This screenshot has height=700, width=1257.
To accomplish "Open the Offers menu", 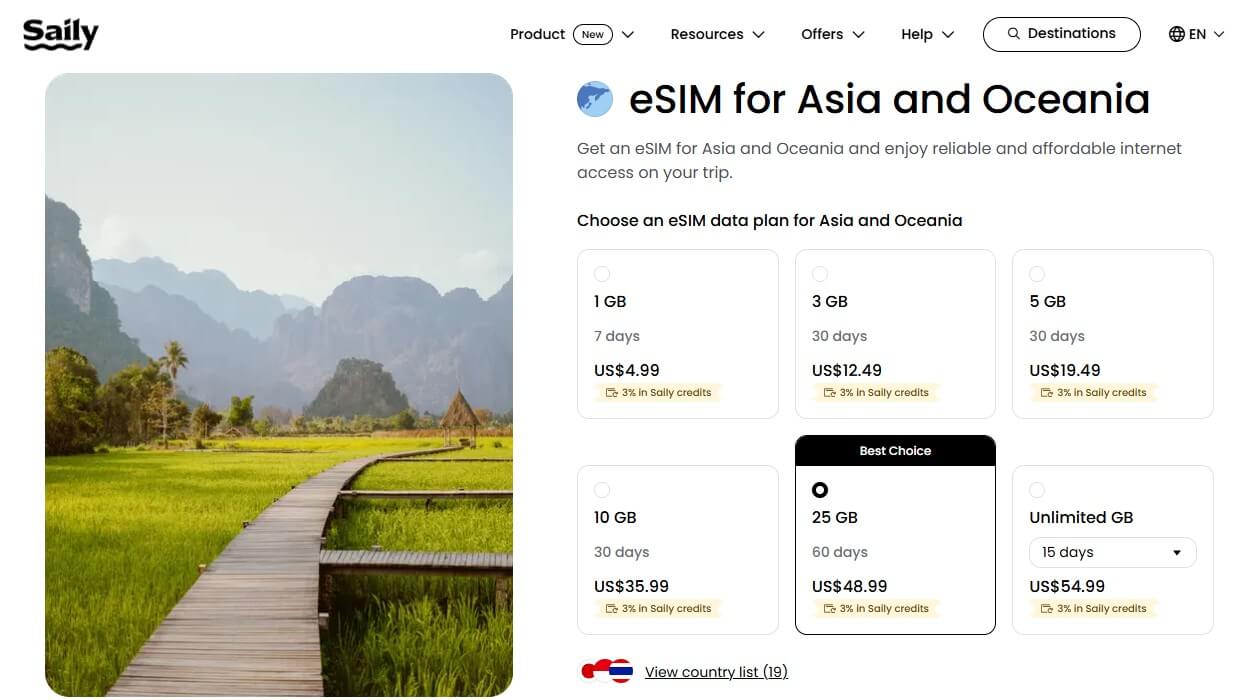I will [832, 34].
